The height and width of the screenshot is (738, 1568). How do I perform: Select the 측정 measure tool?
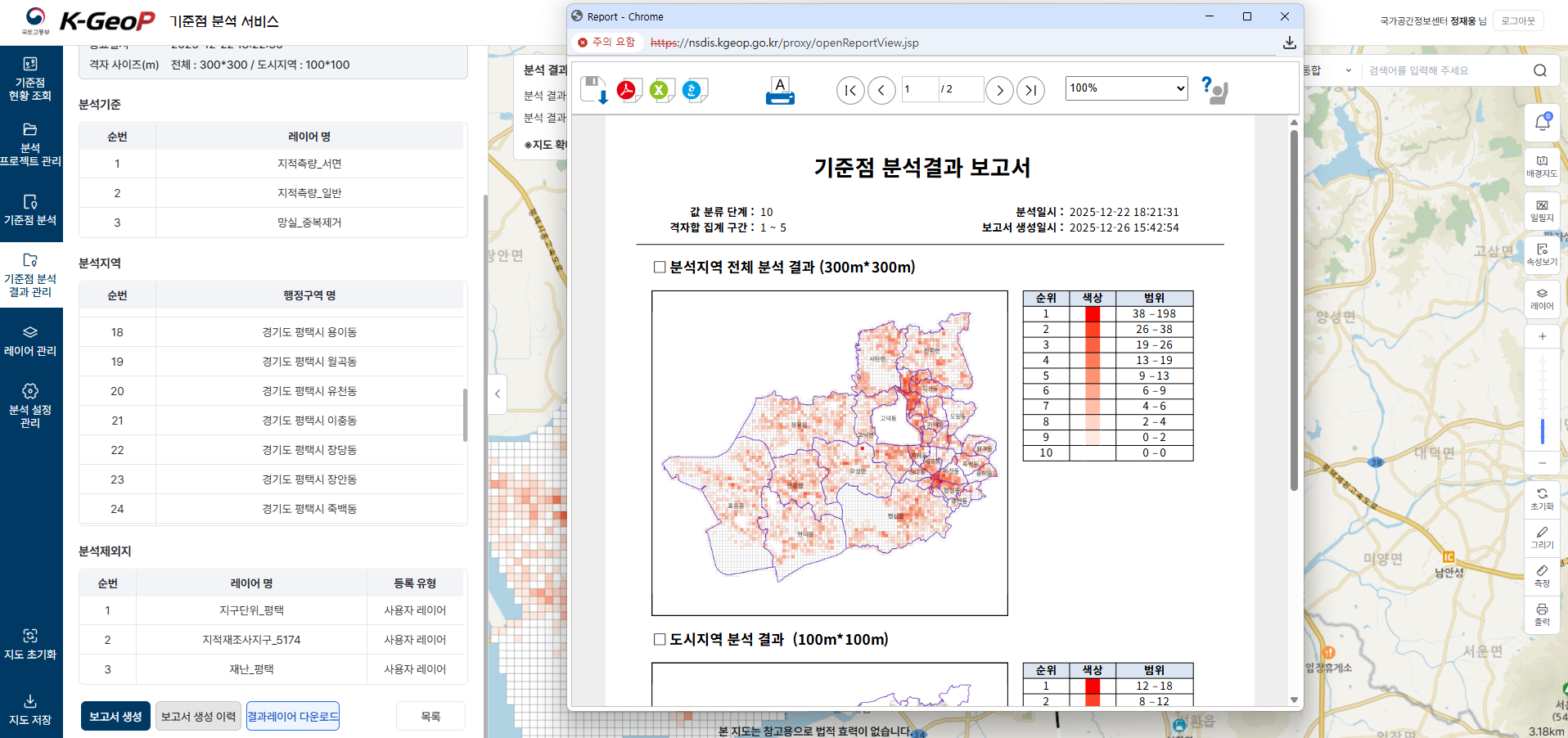[x=1542, y=575]
